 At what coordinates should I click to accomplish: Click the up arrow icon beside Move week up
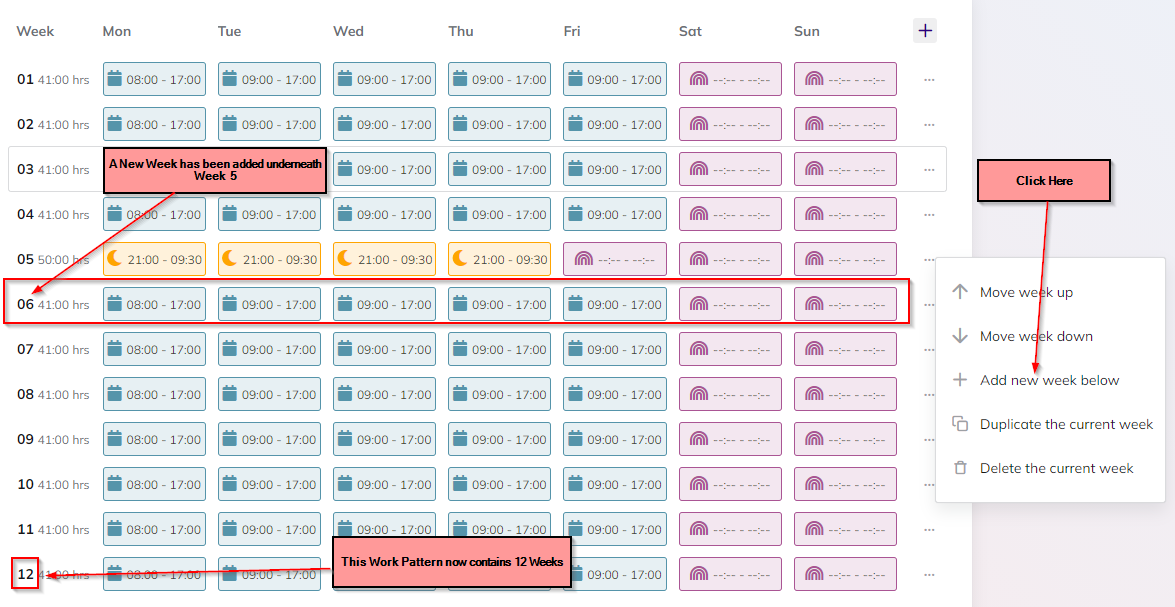coord(960,292)
